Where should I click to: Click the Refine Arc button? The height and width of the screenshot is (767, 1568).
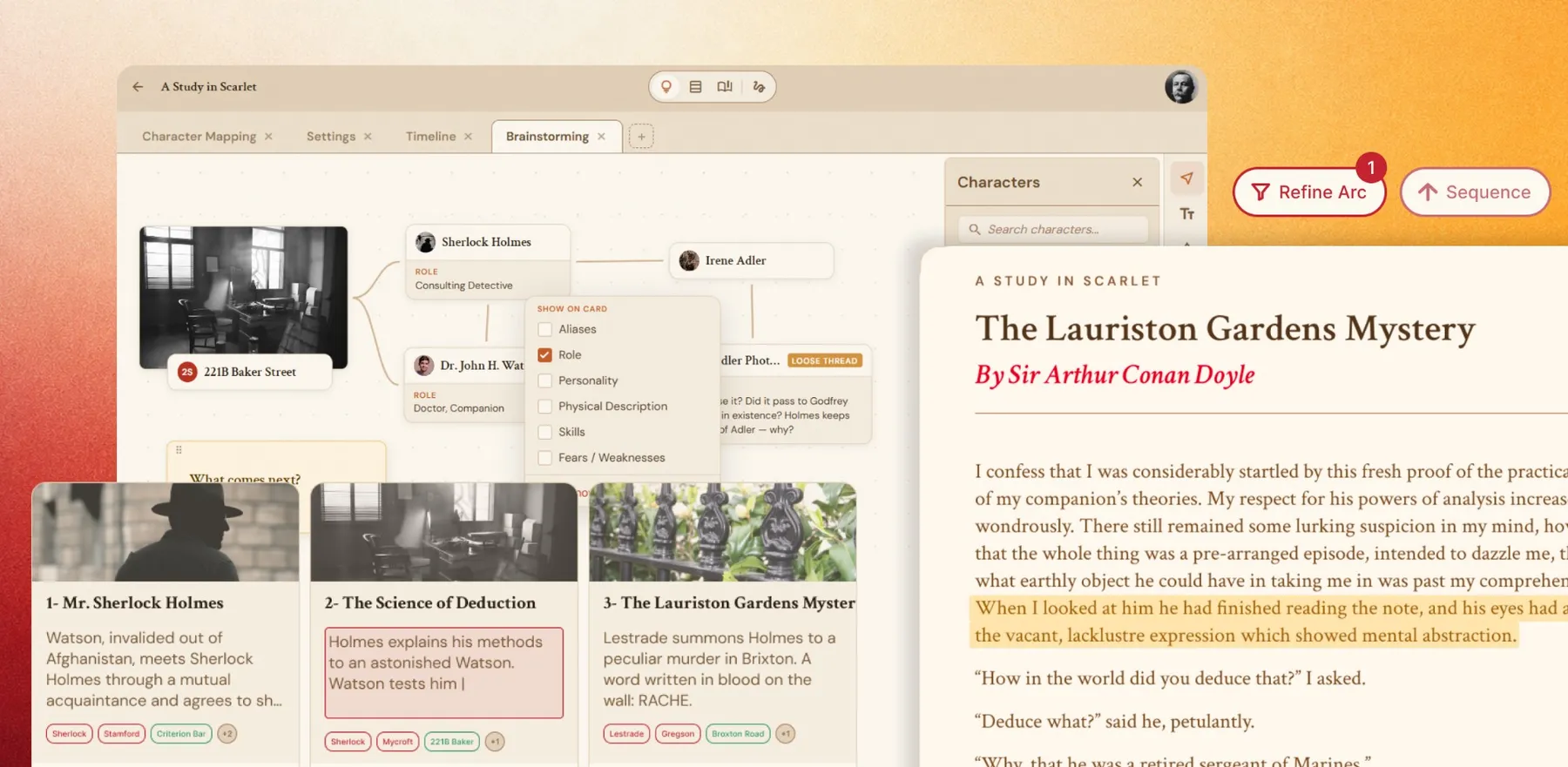(1309, 192)
